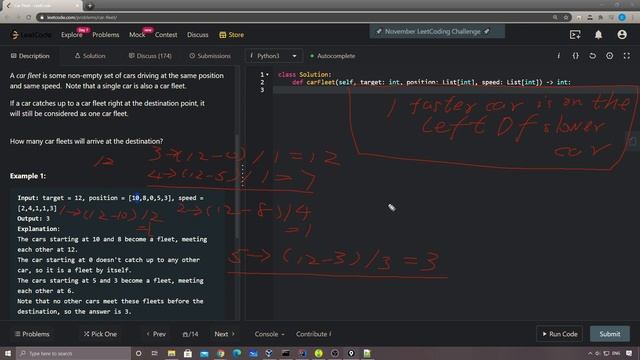Screen dimensions: 640x360
Task: Open the user profile avatar menu
Action: tap(622, 35)
